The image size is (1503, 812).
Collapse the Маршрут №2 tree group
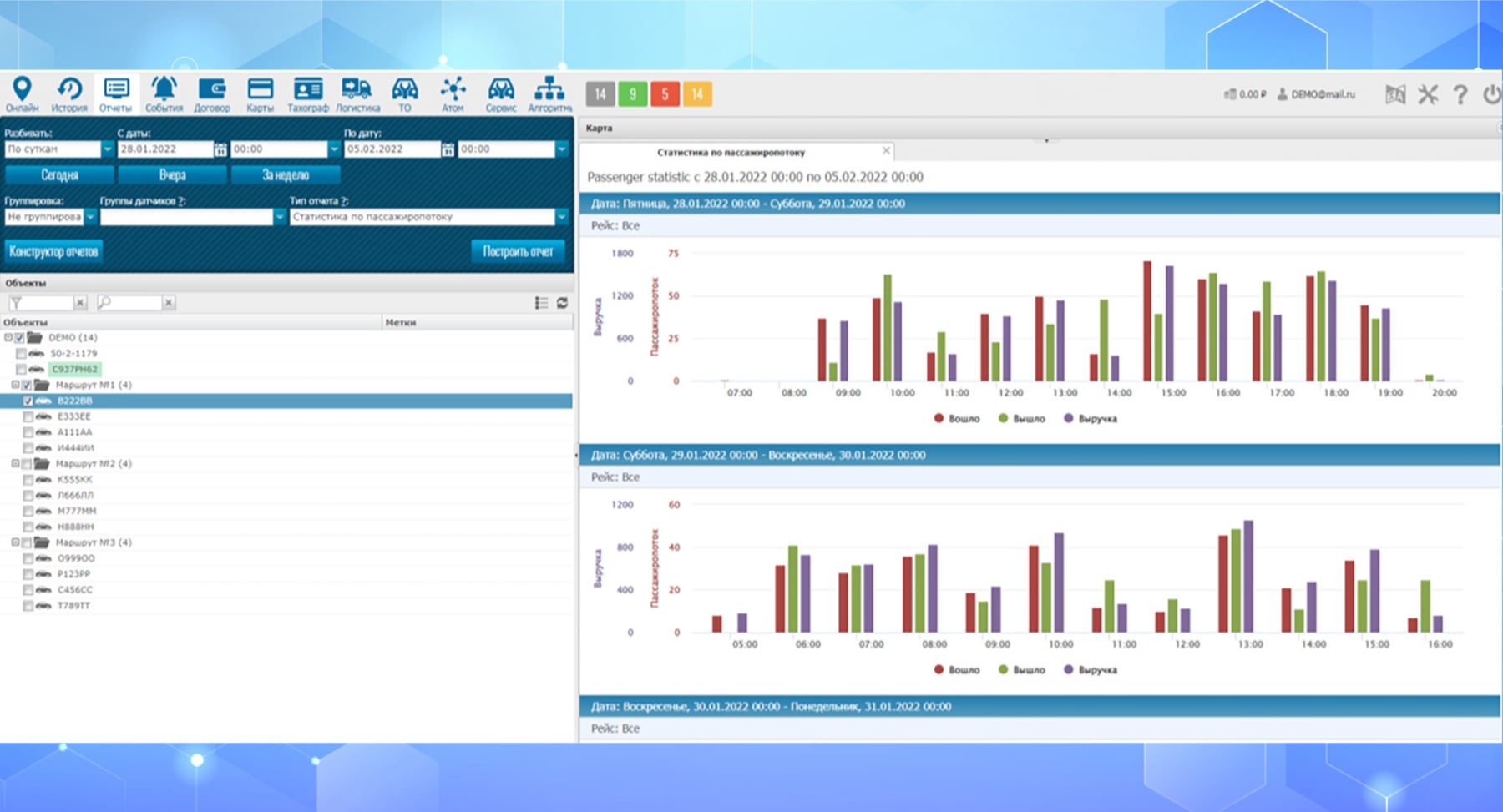(x=15, y=464)
